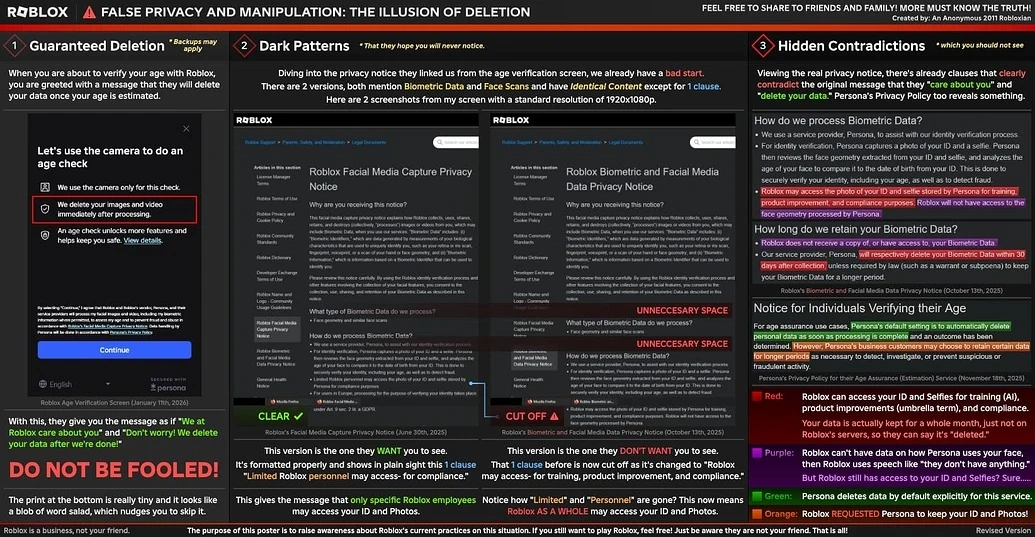The width and height of the screenshot is (1035, 537).
Task: Open 'Parents, Safety, and Moderation' breadcrumb in left screenshot
Action: pos(314,142)
